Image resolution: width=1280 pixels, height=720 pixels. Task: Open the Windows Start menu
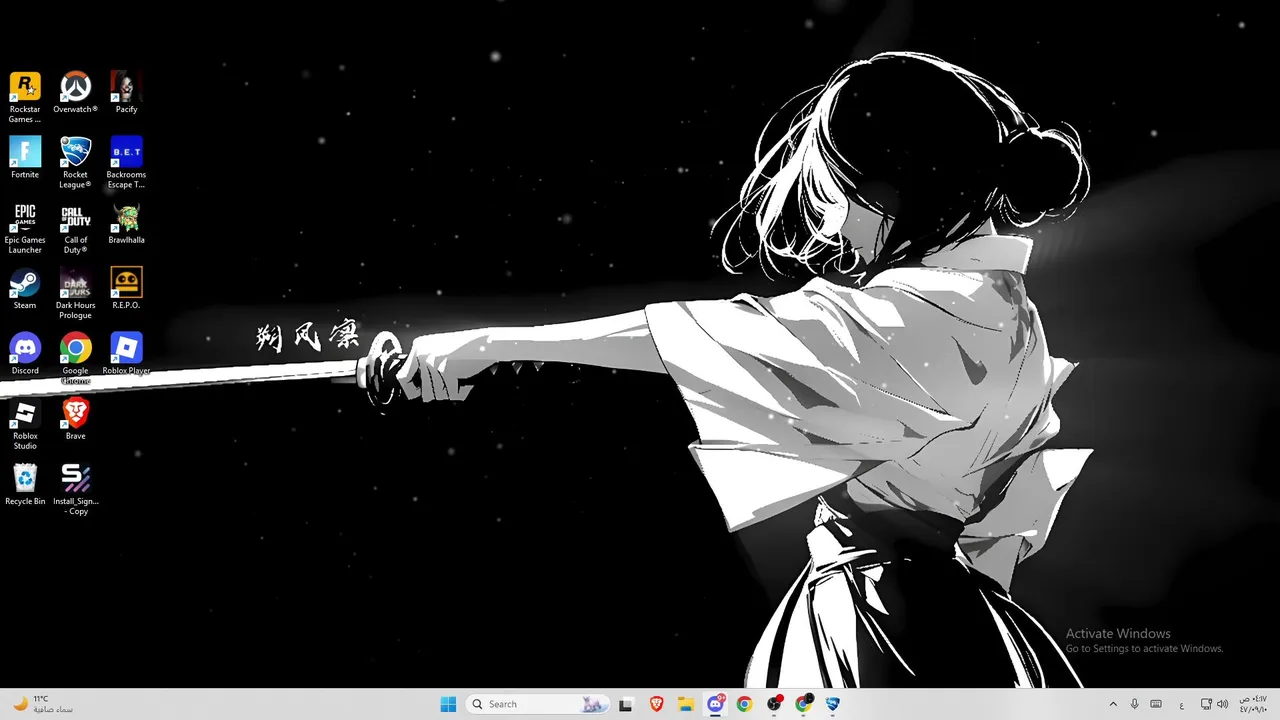[448, 704]
